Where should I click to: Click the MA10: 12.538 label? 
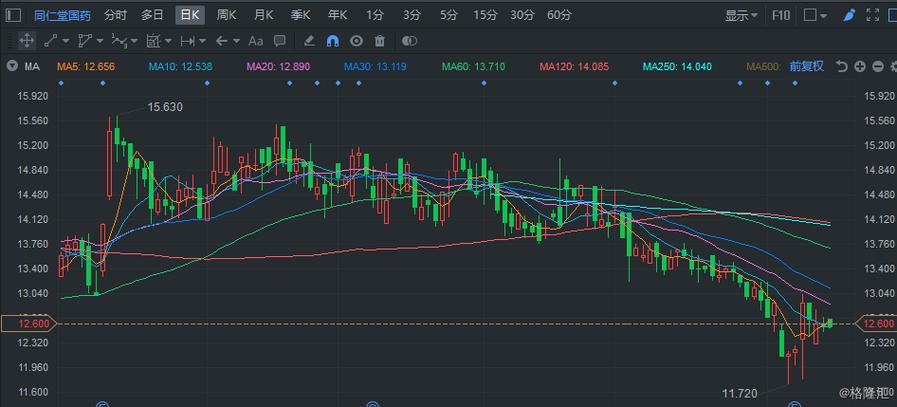[x=180, y=66]
